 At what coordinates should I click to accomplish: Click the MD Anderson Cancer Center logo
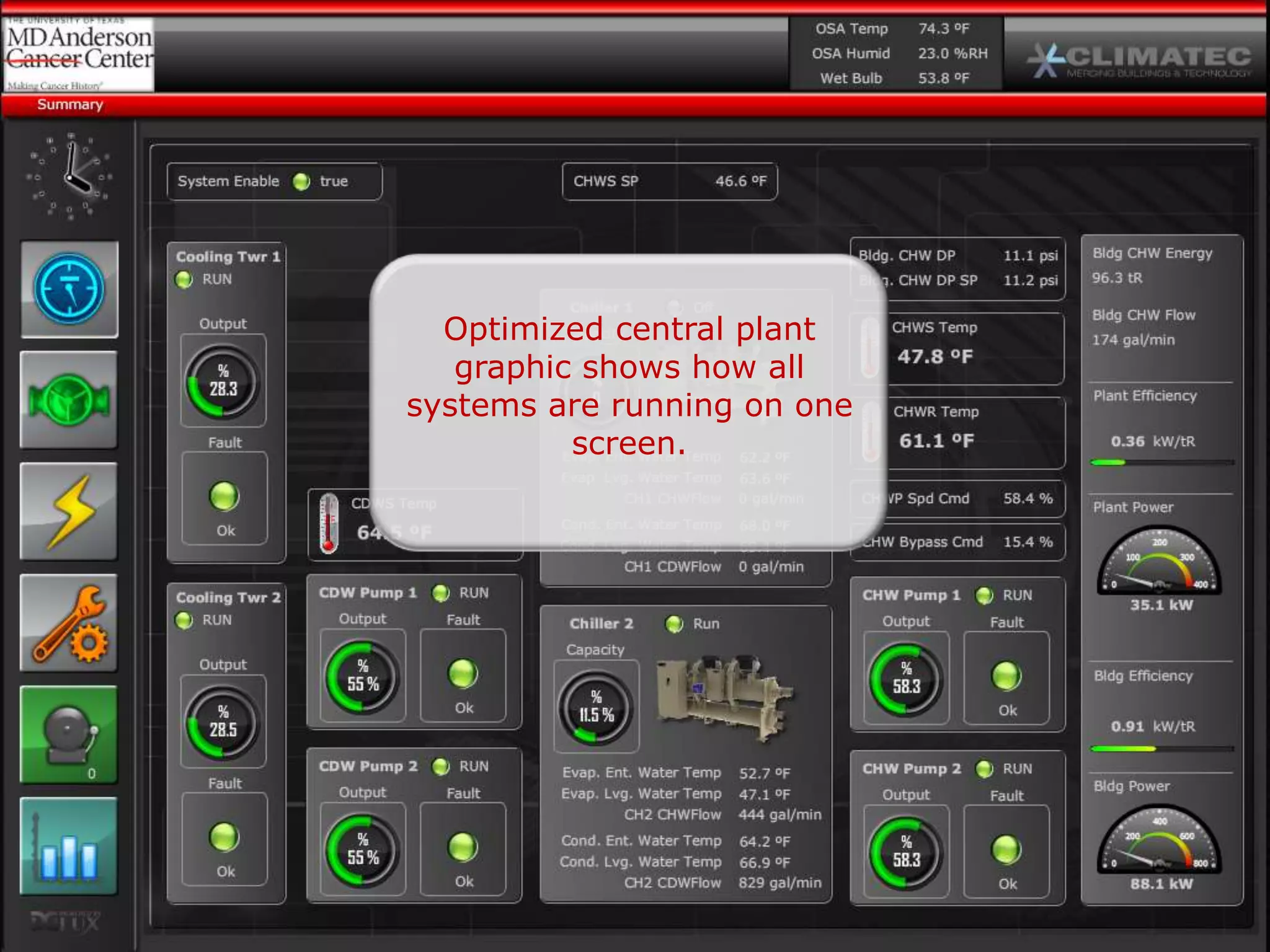click(78, 55)
